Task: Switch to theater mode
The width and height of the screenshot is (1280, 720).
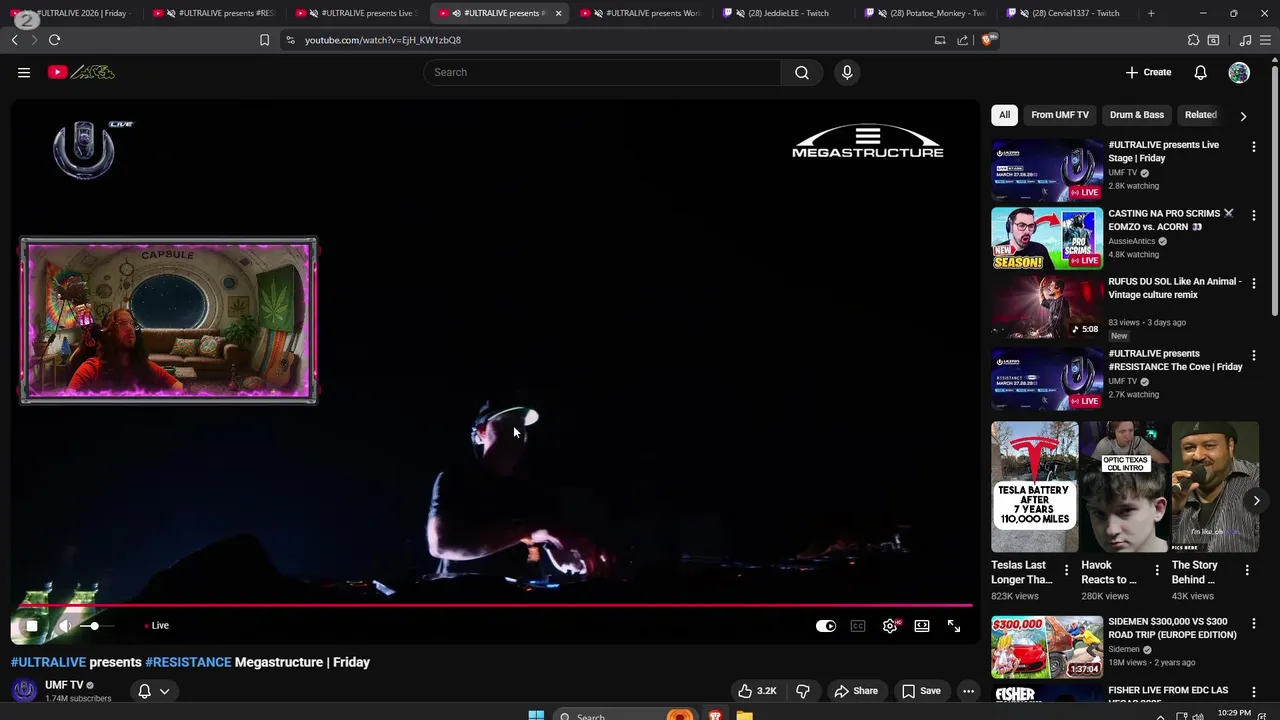Action: [922, 626]
